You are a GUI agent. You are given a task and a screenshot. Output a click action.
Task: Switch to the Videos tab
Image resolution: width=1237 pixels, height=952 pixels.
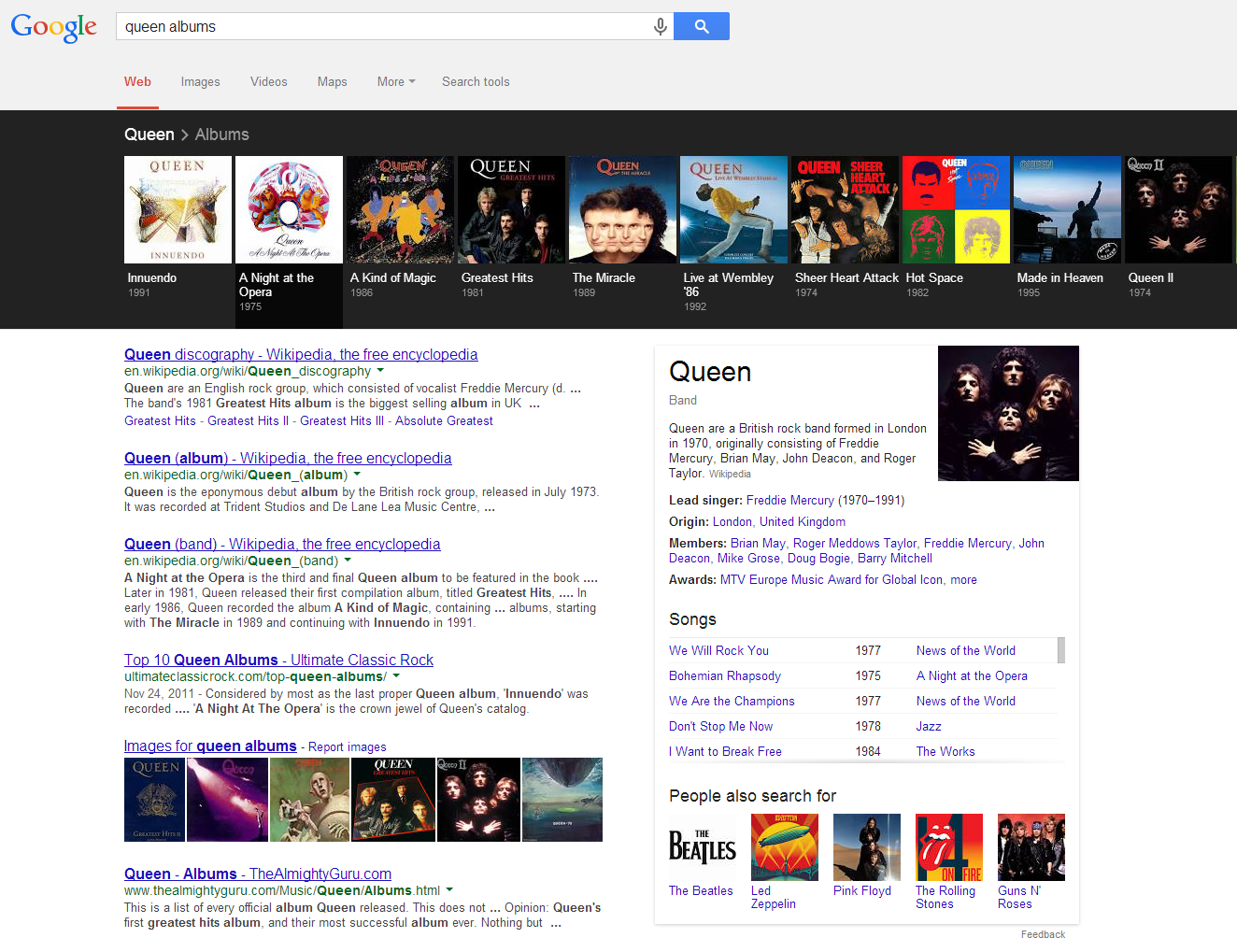269,82
